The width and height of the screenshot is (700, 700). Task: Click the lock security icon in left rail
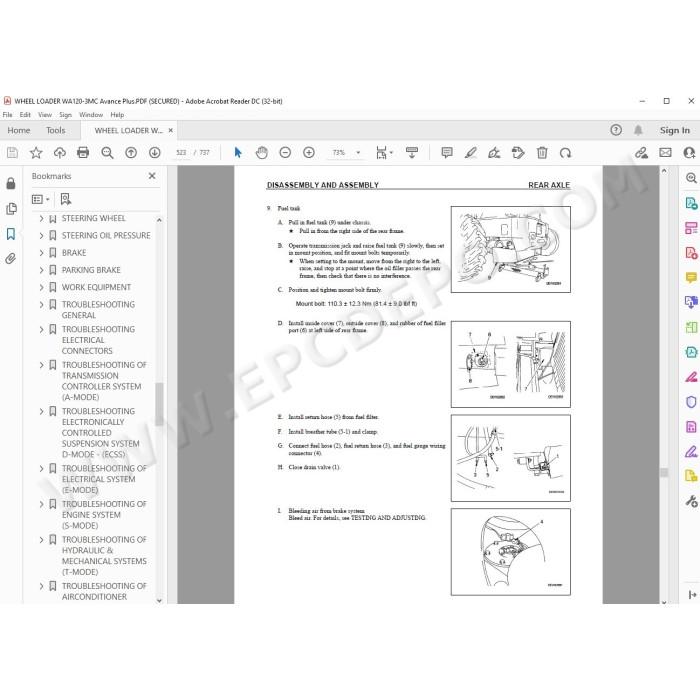11,183
